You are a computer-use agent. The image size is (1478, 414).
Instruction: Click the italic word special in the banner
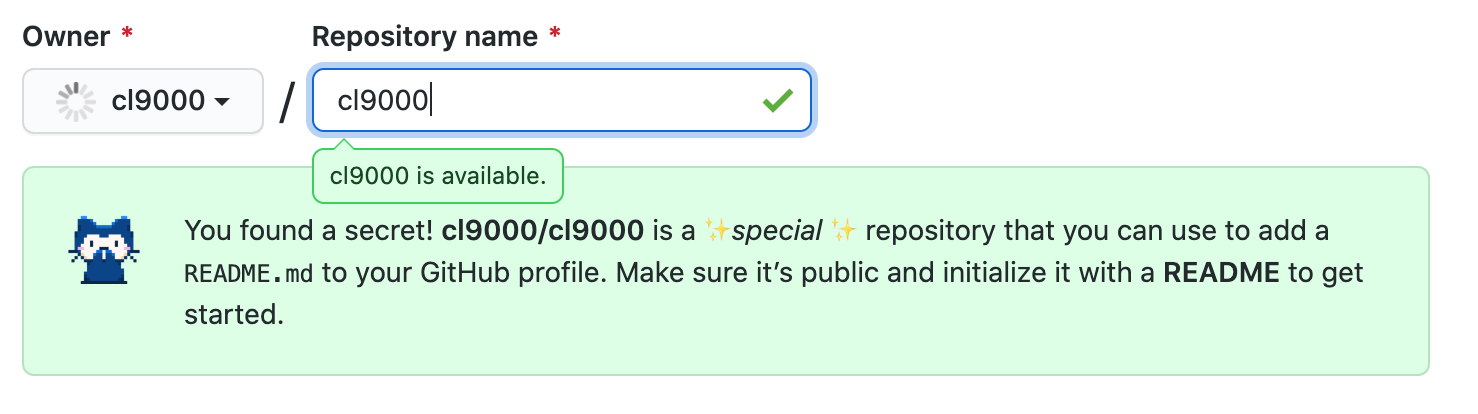pyautogui.click(x=777, y=232)
